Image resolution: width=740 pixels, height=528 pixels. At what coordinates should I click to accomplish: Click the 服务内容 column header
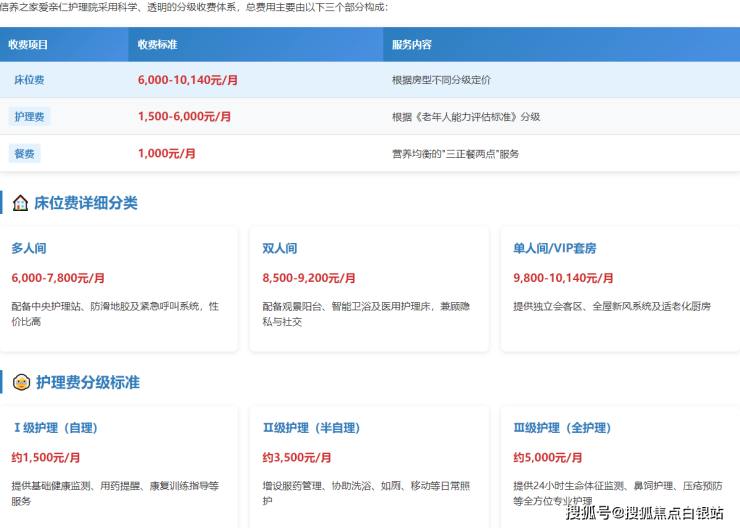click(412, 45)
